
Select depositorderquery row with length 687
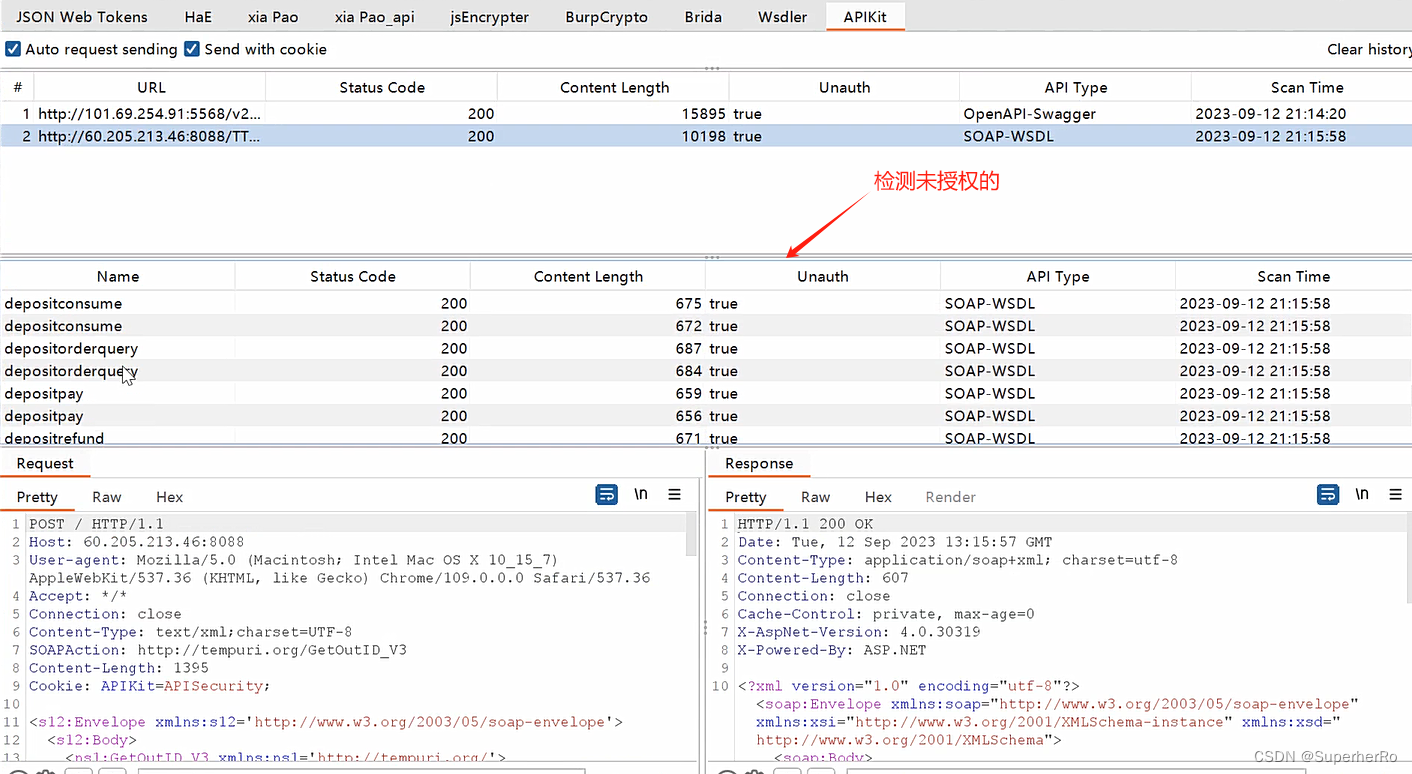[x=706, y=348]
